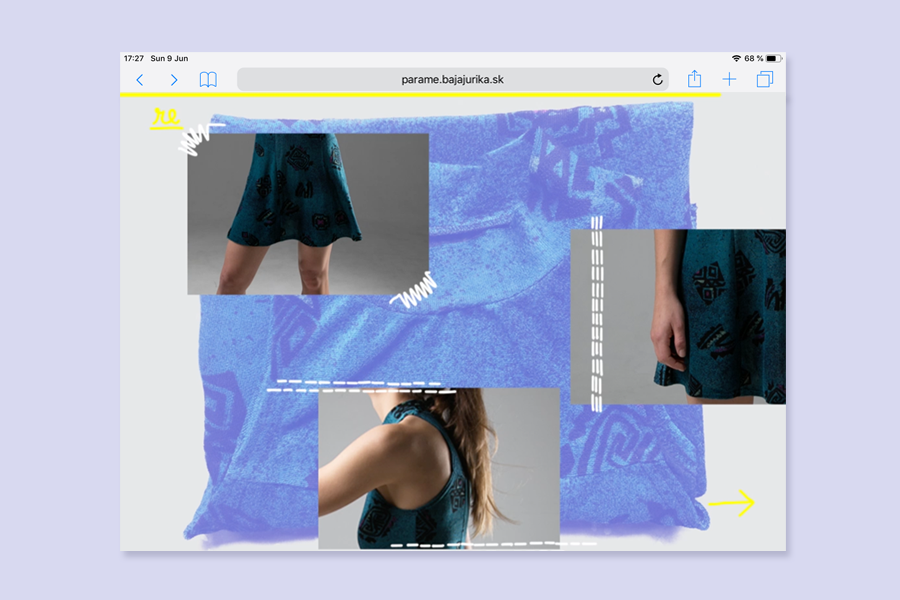This screenshot has height=600, width=900.
Task: Tap the Wi-Fi status icon
Action: [736, 59]
